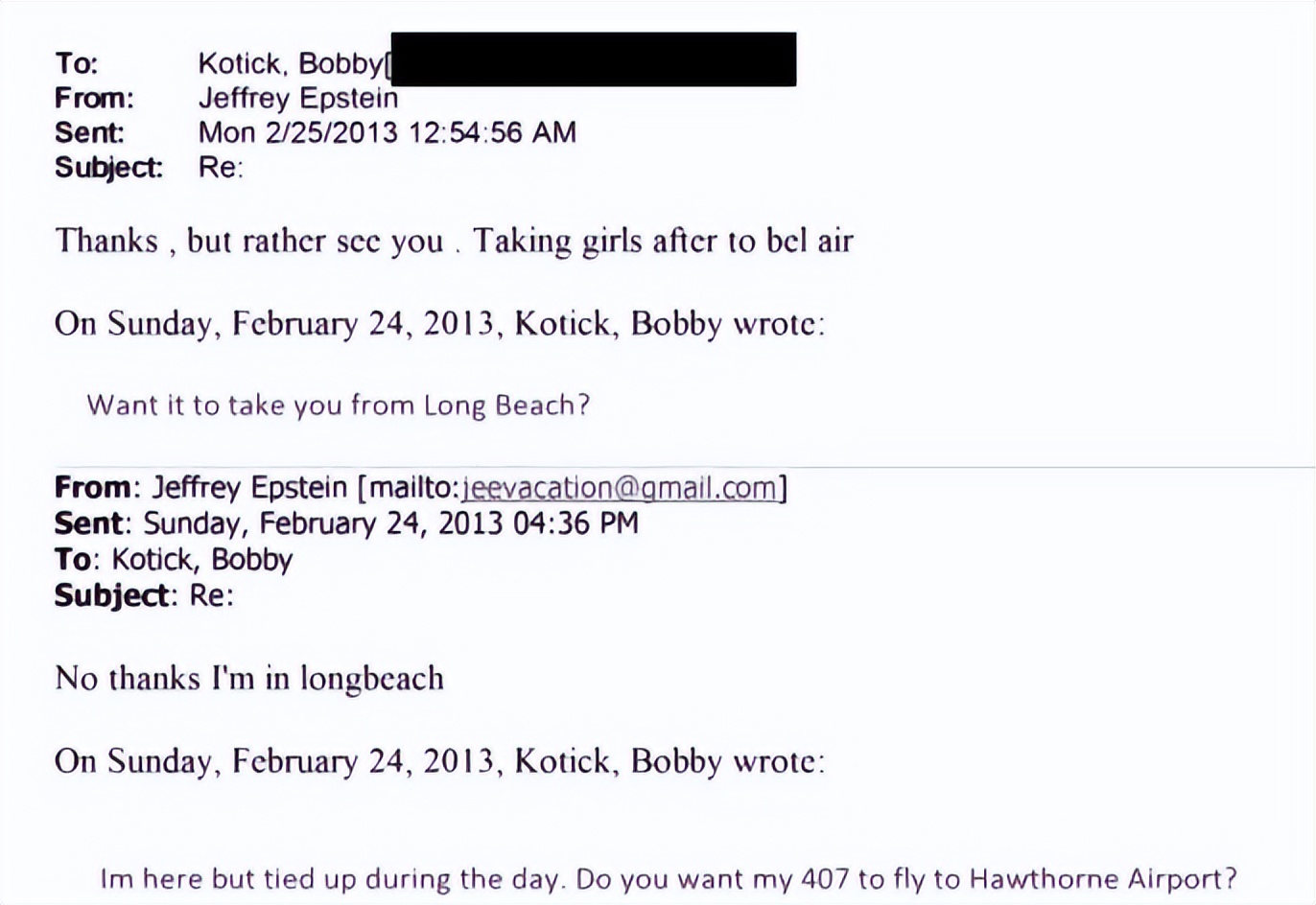Viewport: 1316px width, 905px height.
Task: Click the top header's bold Sent: label
Action: (x=89, y=132)
